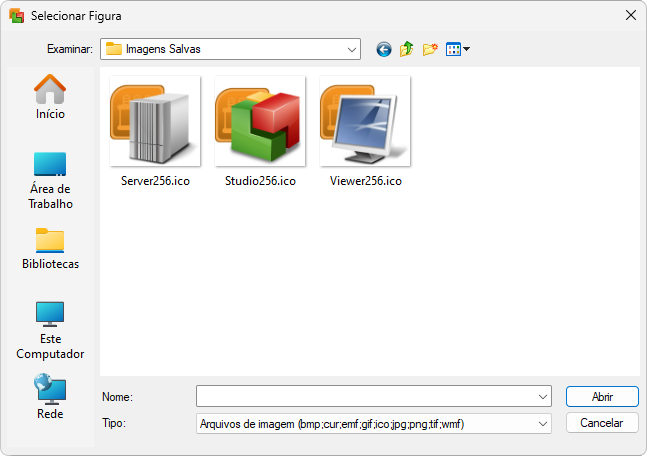Go back to the last visited folder
This screenshot has height=456, width=647.
coord(383,49)
